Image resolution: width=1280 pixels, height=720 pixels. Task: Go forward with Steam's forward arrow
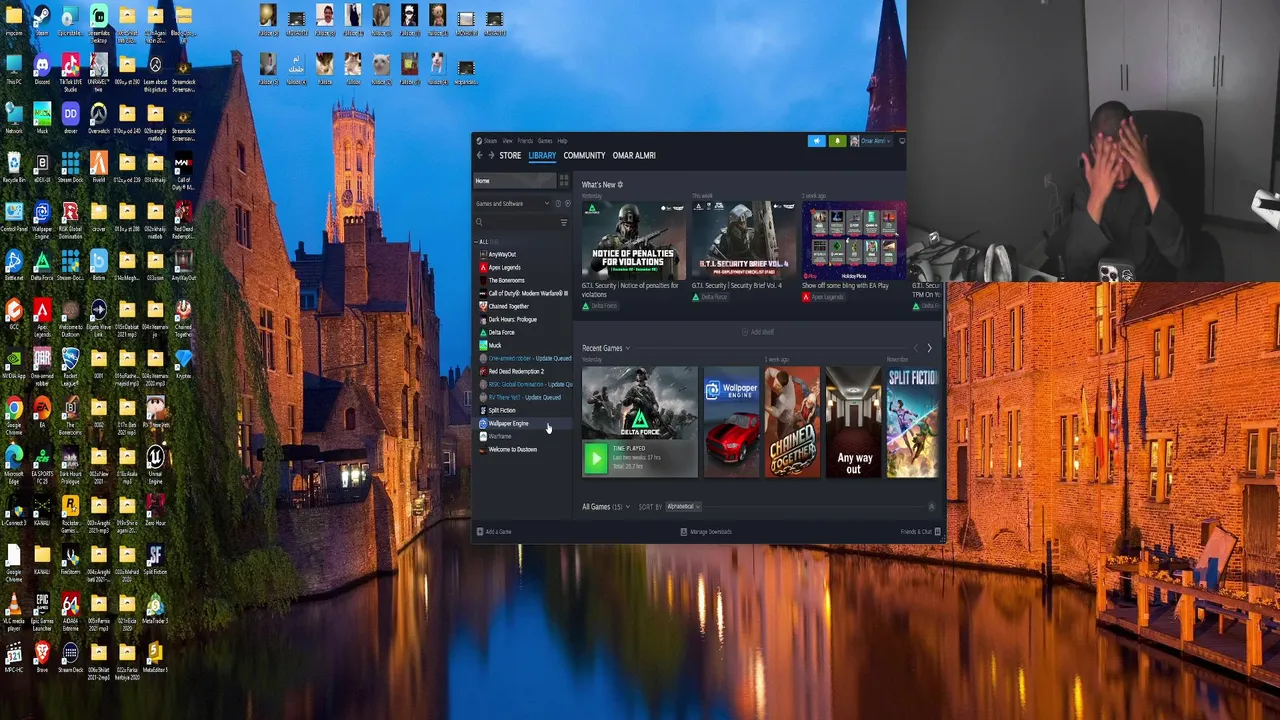point(491,156)
